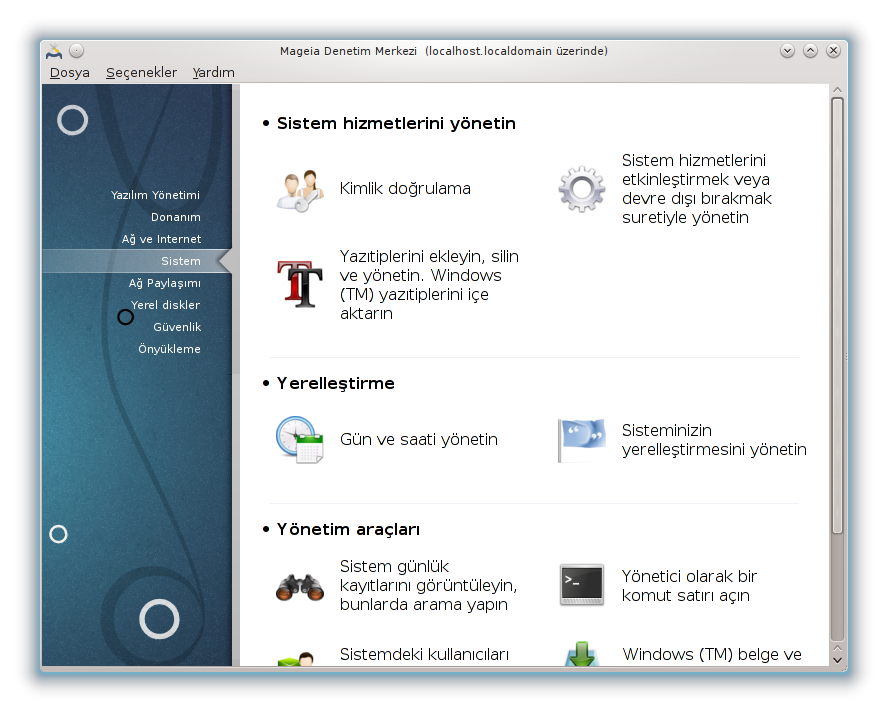Viewport: 888px width, 712px height.
Task: Click Yönetici olarak bir komut satırı açın
Action: click(x=689, y=586)
